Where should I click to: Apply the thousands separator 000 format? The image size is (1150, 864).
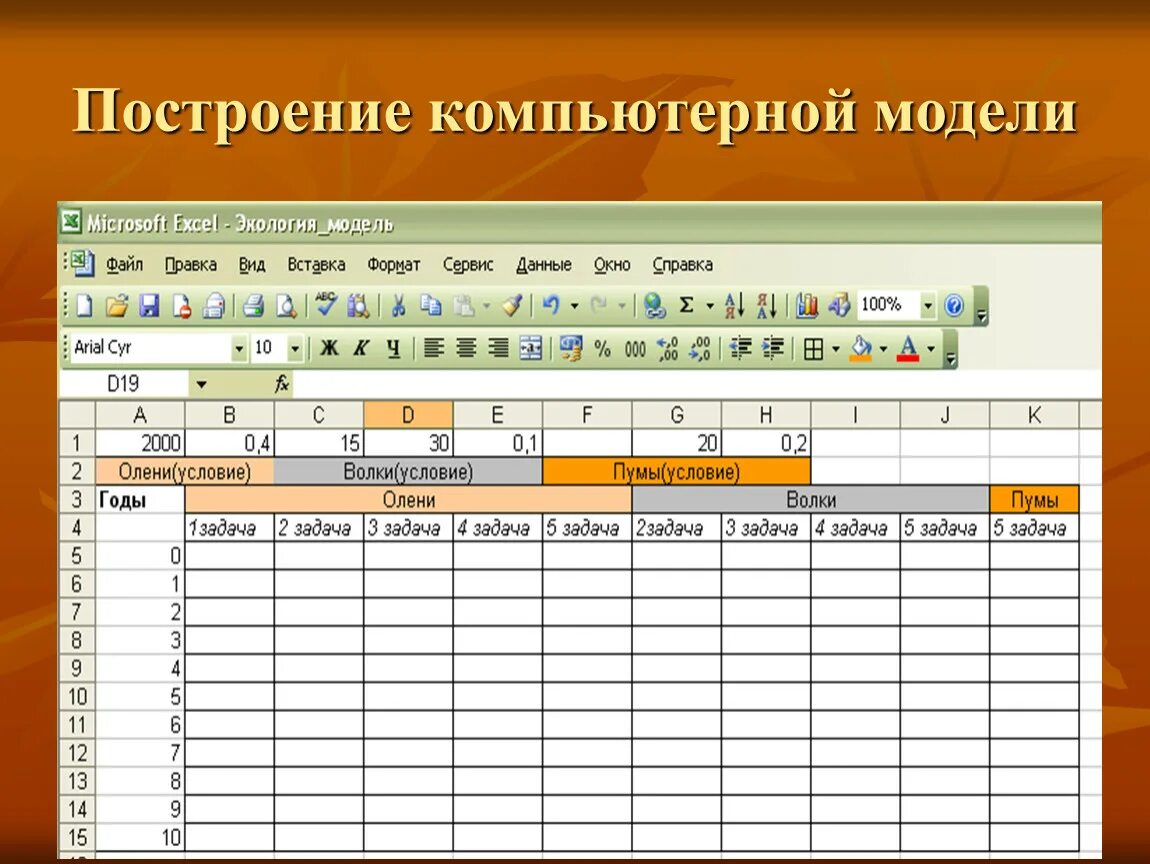coord(635,350)
